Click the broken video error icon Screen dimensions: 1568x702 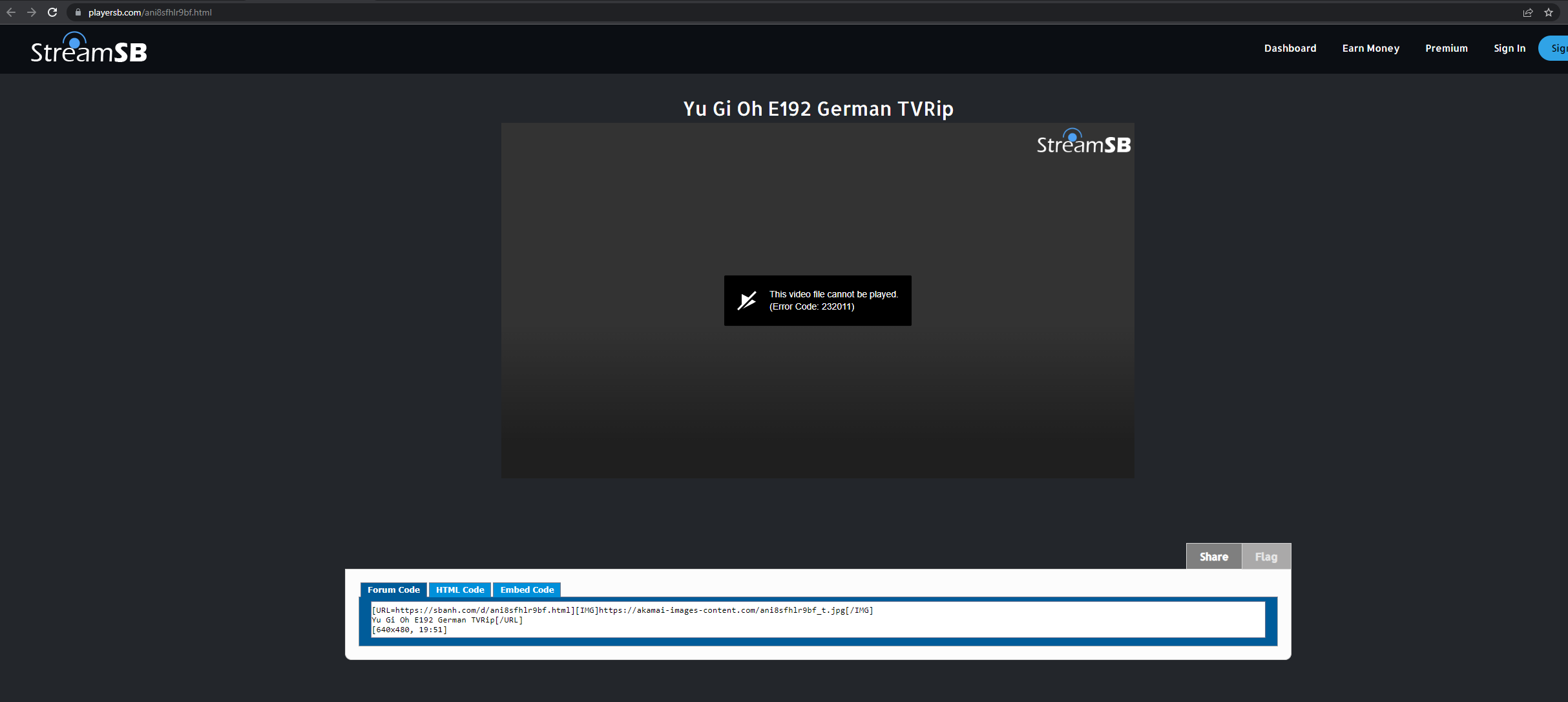[747, 301]
